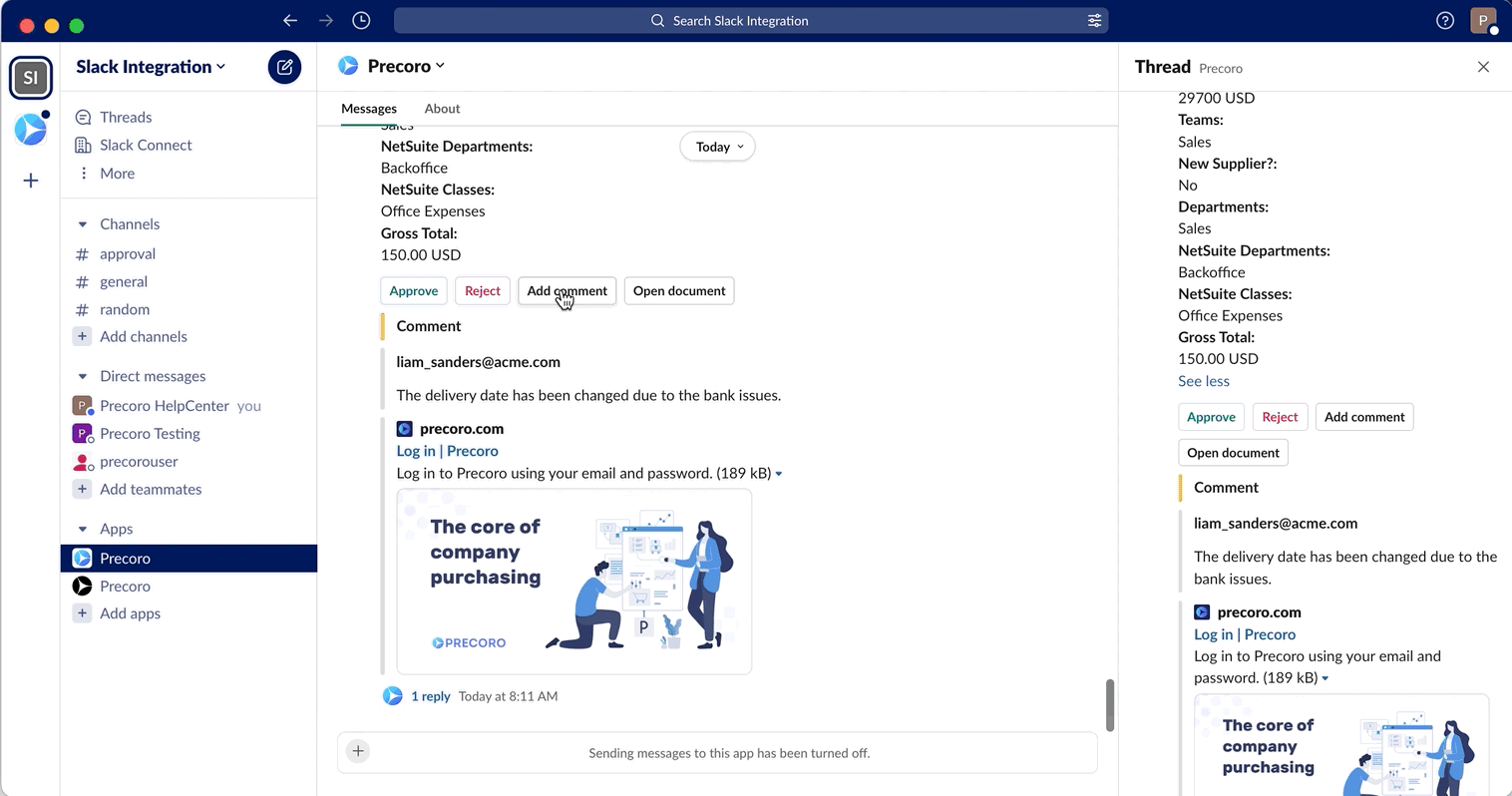Click Add comment in the Thread panel

(1364, 417)
